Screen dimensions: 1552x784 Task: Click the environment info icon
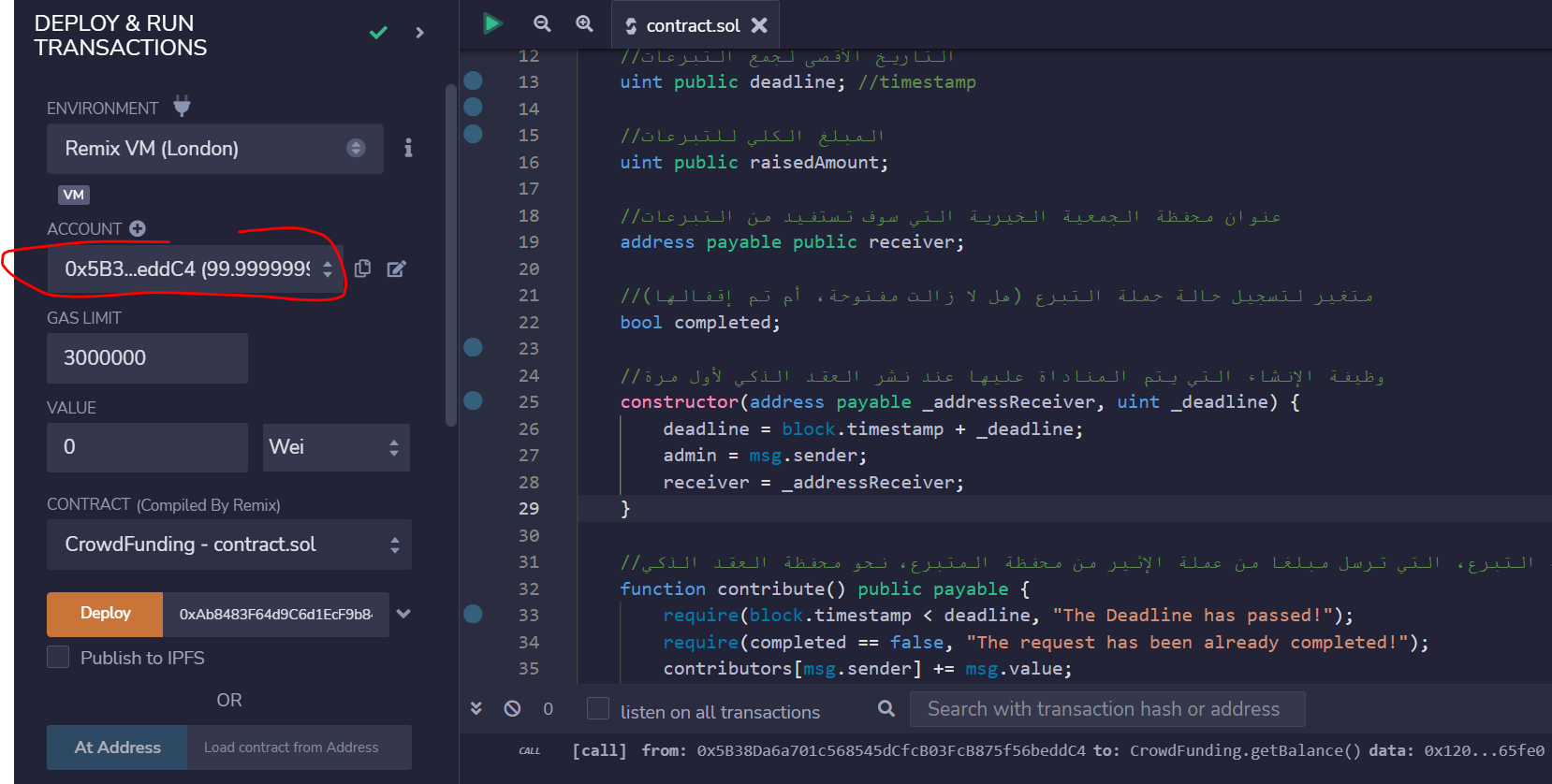[x=408, y=148]
